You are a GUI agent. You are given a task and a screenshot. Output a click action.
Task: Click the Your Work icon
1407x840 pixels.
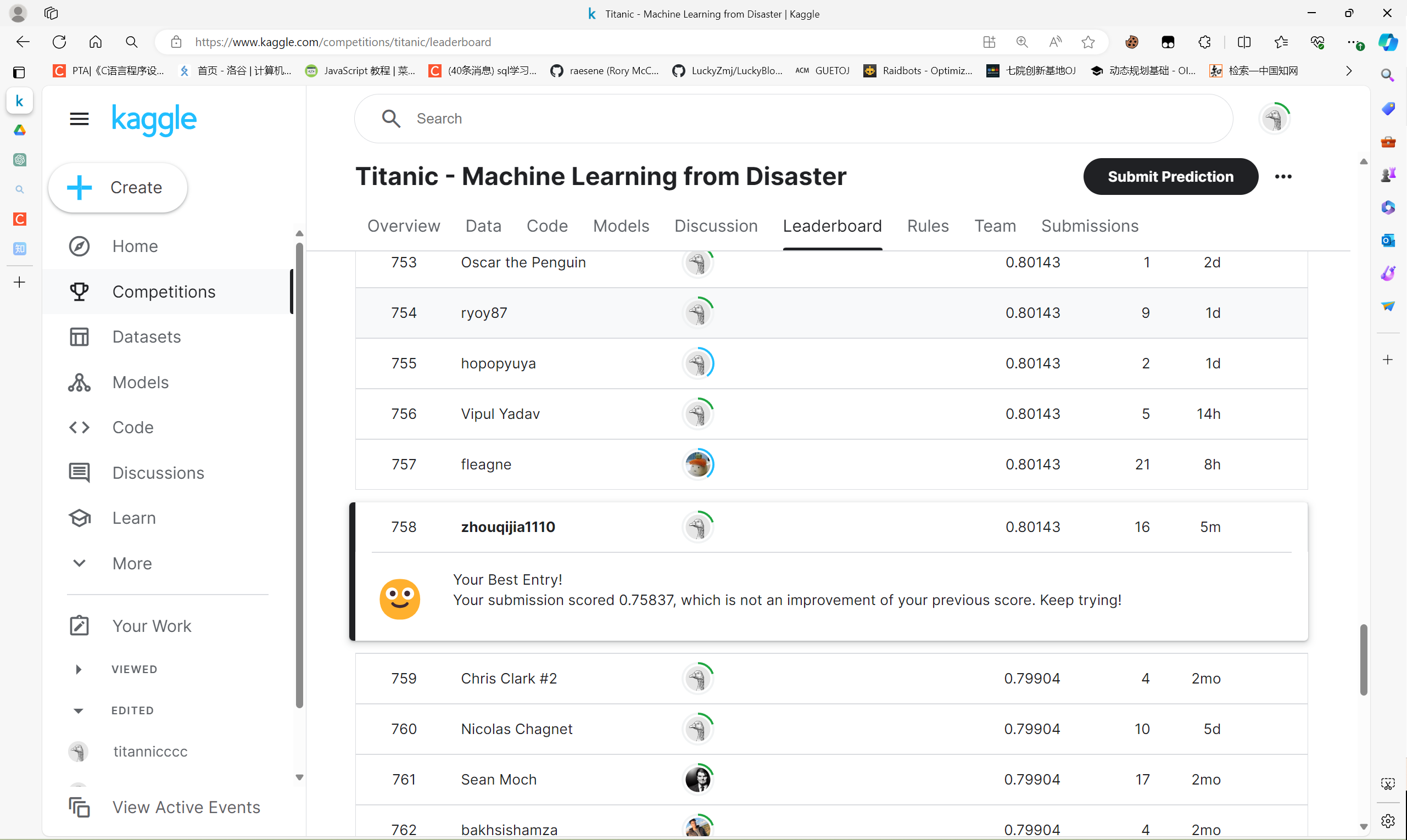click(x=79, y=626)
